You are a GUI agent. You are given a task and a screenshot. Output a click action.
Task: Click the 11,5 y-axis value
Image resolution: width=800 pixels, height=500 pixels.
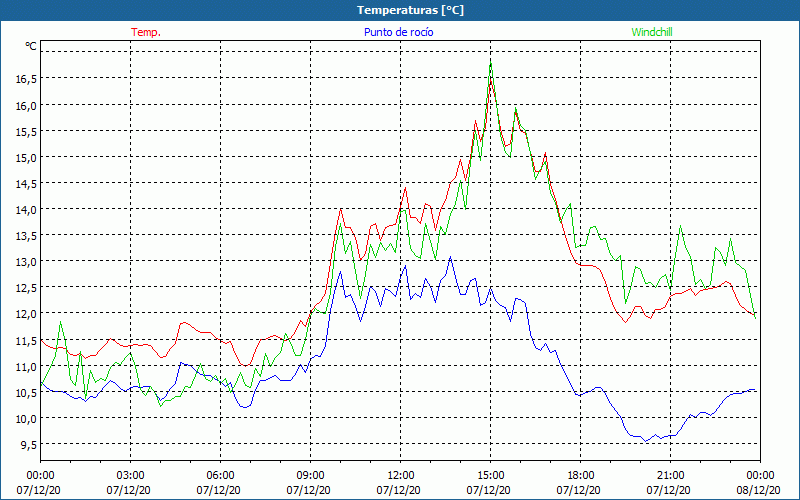point(26,340)
